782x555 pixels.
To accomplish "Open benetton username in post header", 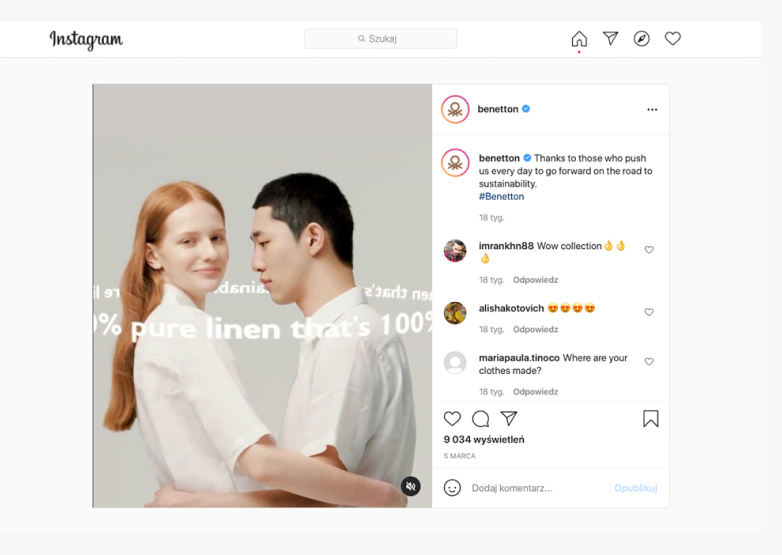I will click(x=498, y=109).
